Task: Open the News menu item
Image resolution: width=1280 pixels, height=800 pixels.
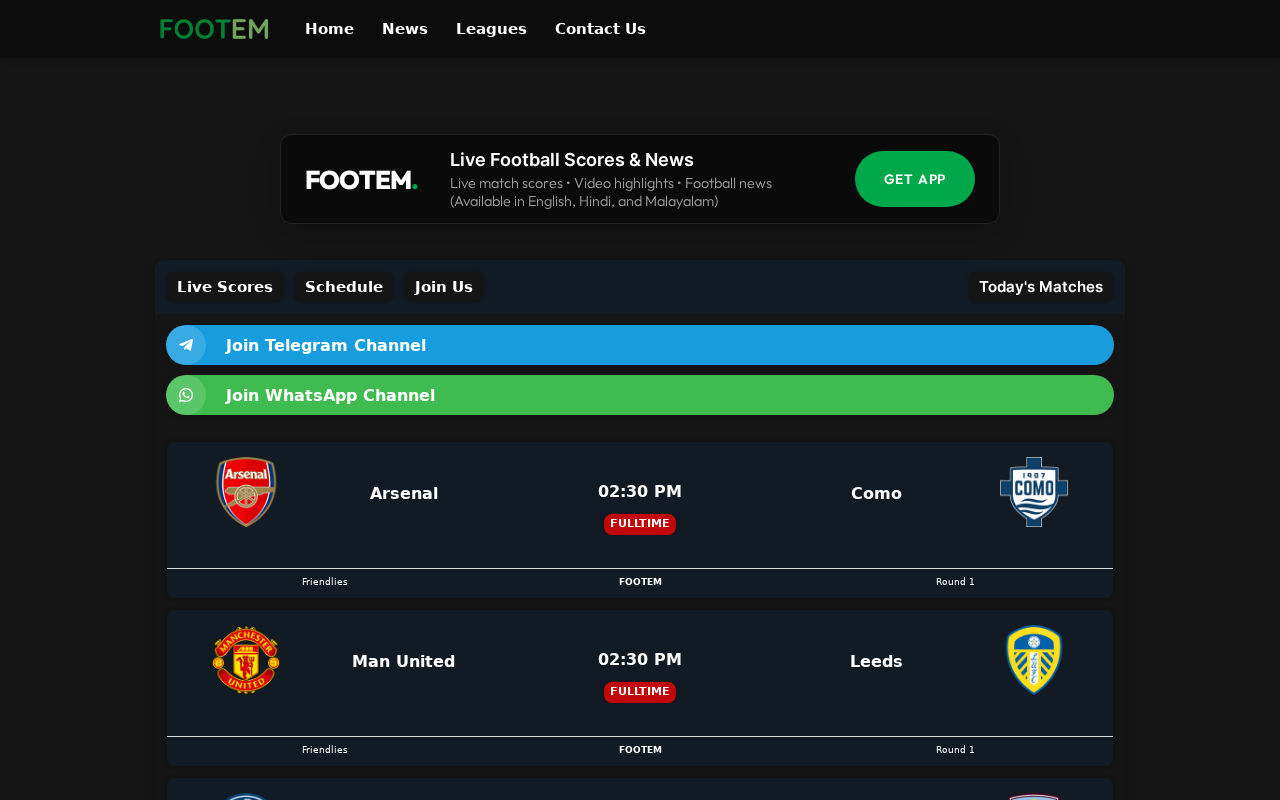Action: pos(405,29)
